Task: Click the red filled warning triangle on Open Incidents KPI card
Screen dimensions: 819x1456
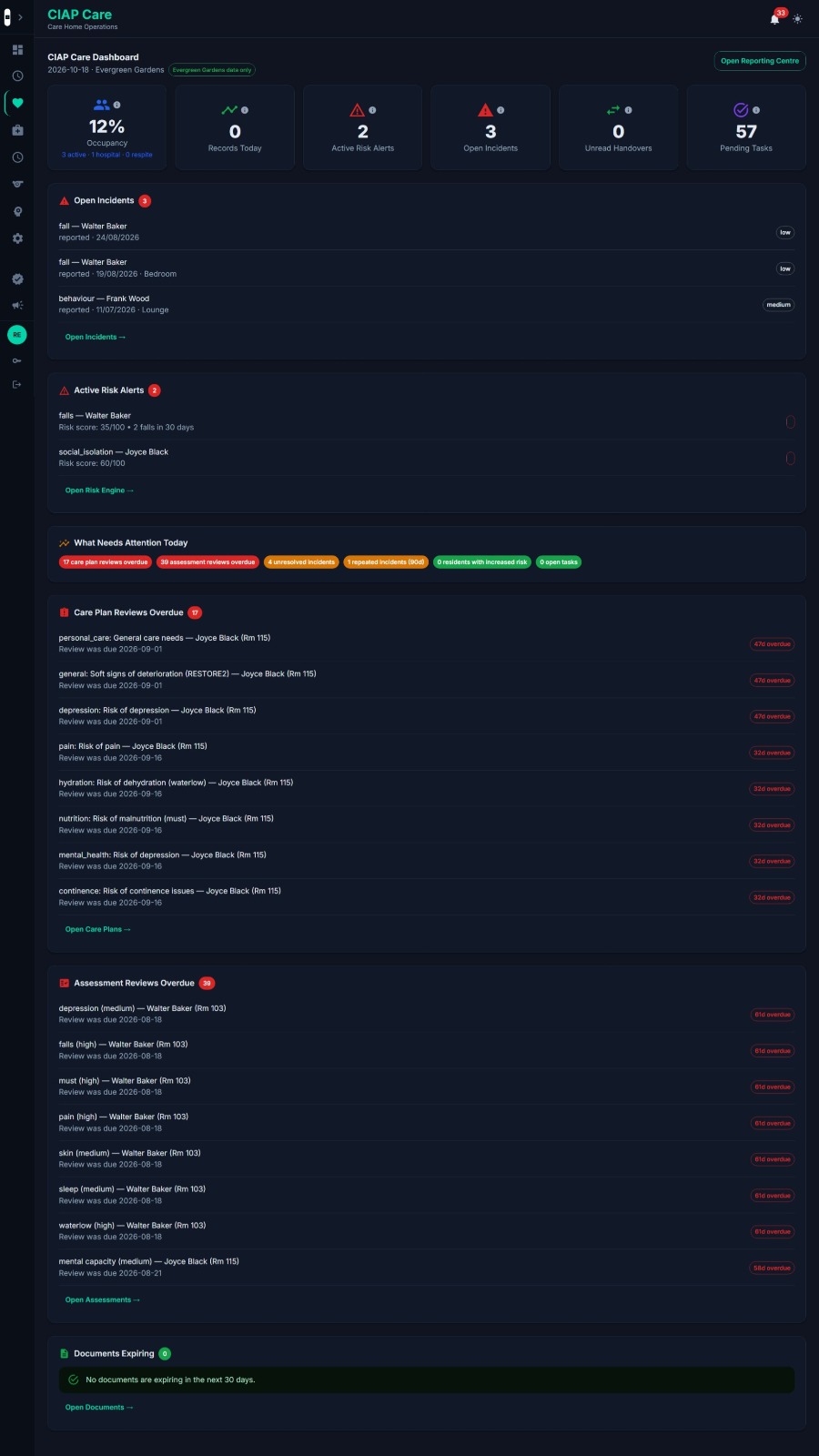Action: [485, 110]
